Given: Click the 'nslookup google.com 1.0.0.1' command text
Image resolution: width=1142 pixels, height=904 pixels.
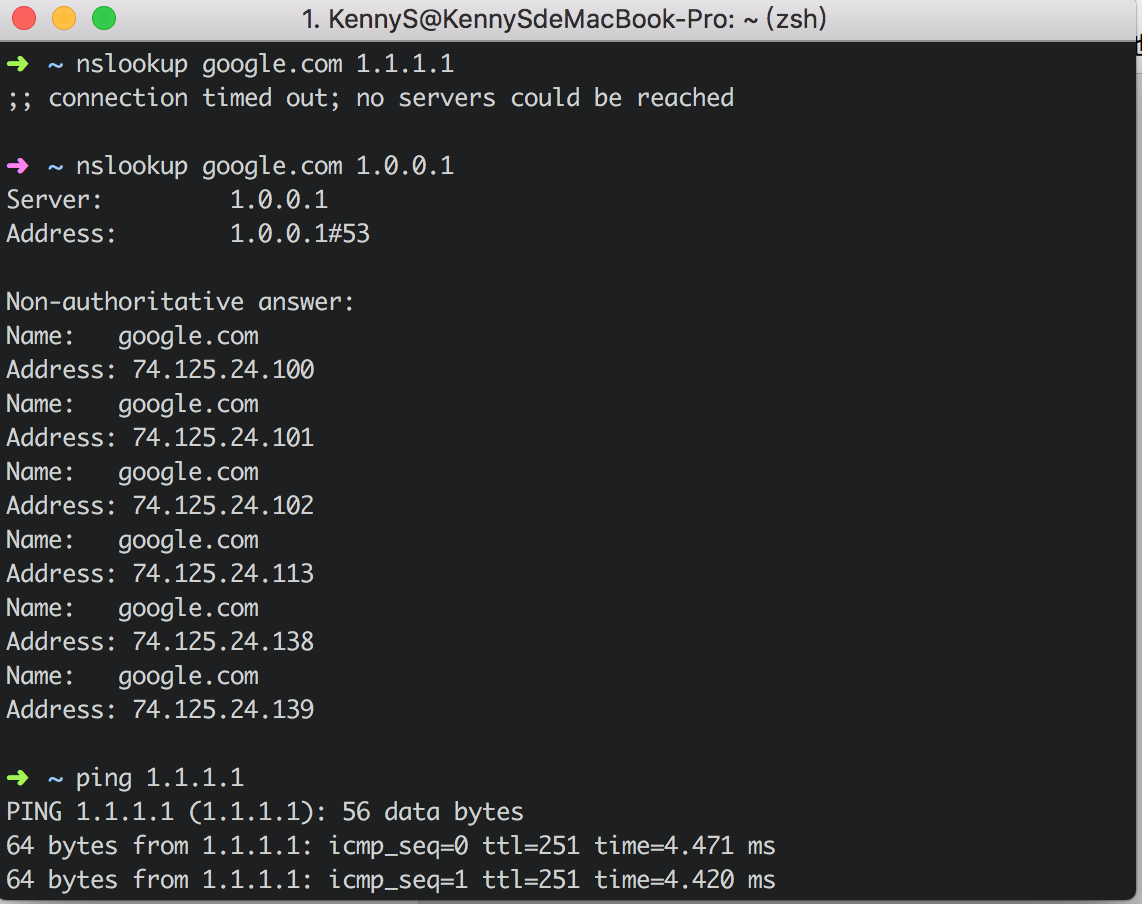Looking at the screenshot, I should click(x=265, y=166).
